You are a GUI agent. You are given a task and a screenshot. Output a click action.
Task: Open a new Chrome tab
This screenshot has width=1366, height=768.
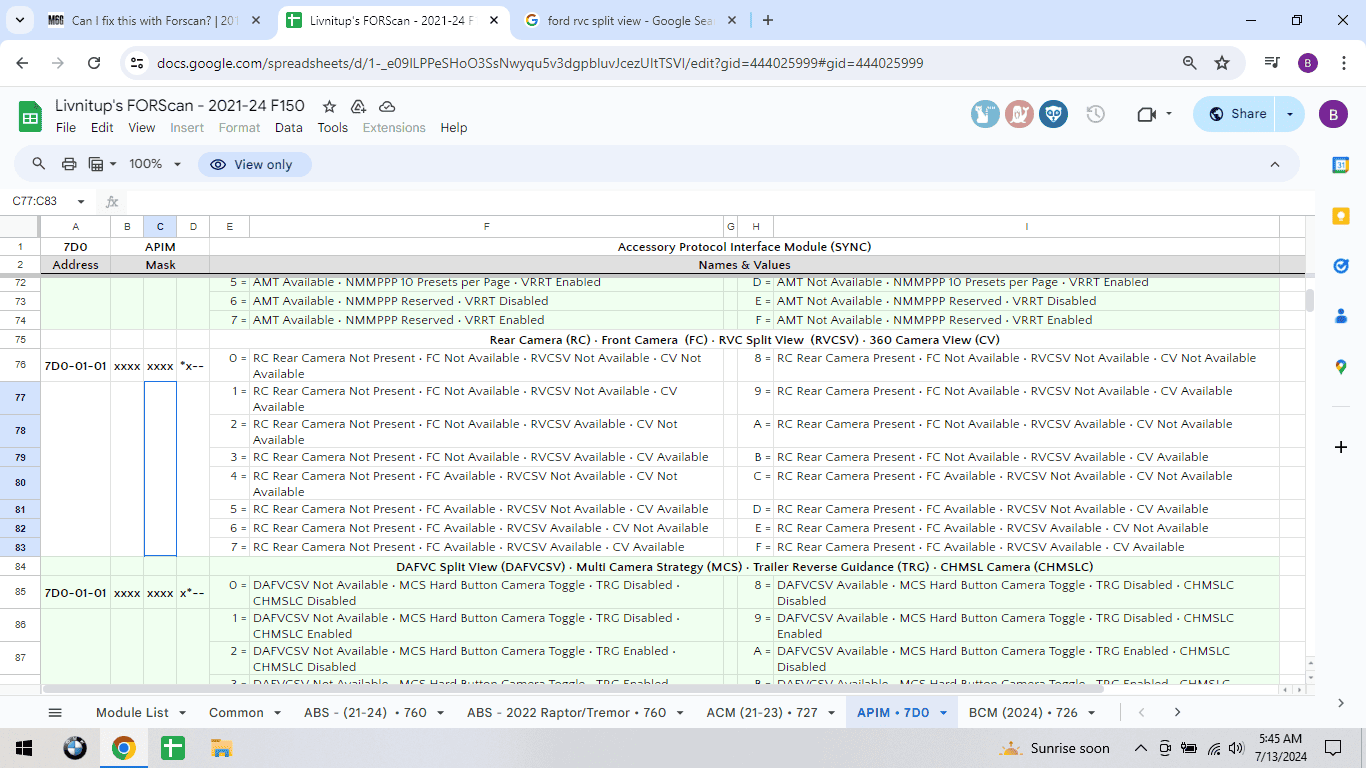click(x=767, y=20)
